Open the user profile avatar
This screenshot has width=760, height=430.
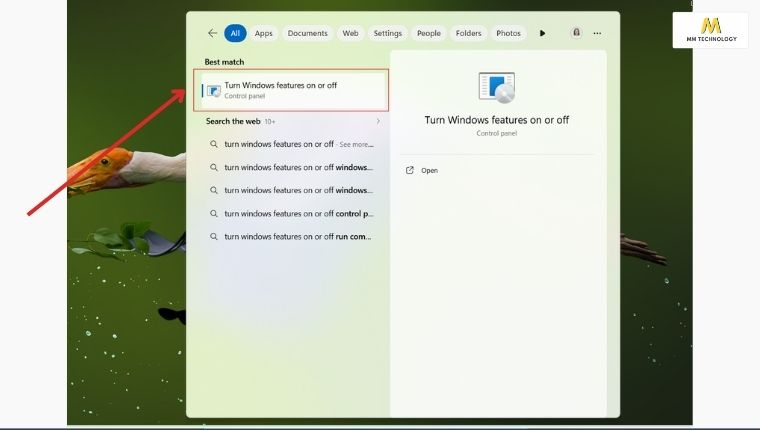[x=576, y=32]
